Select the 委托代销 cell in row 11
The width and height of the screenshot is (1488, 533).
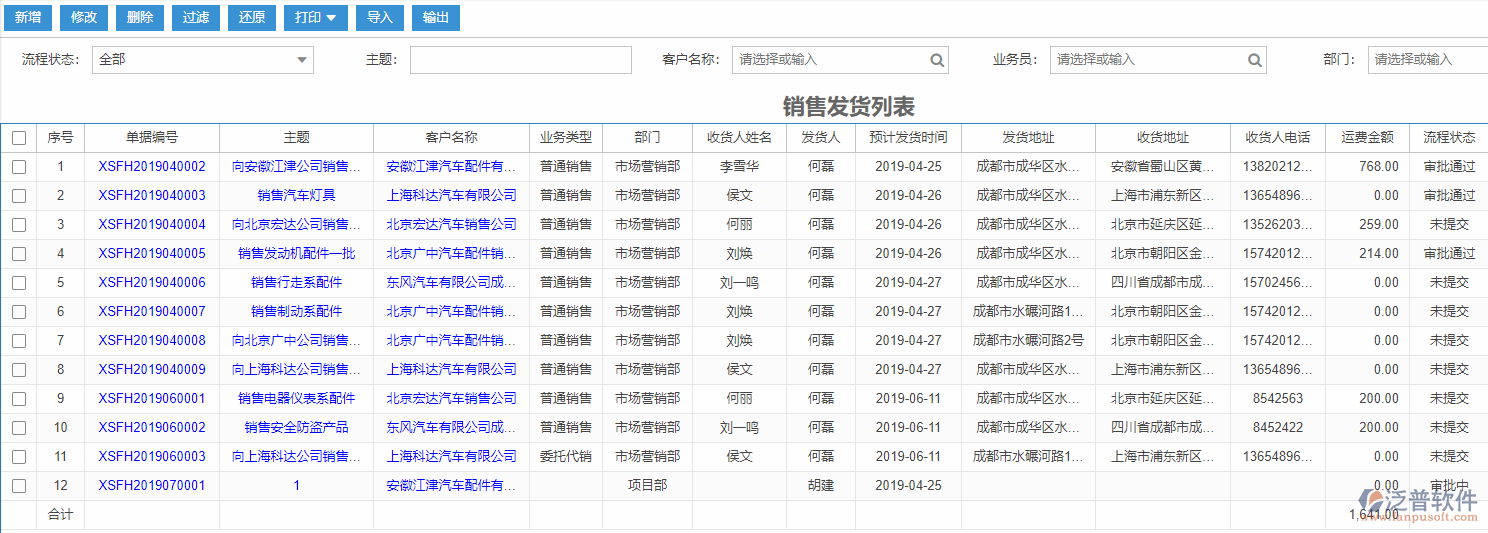(x=566, y=457)
